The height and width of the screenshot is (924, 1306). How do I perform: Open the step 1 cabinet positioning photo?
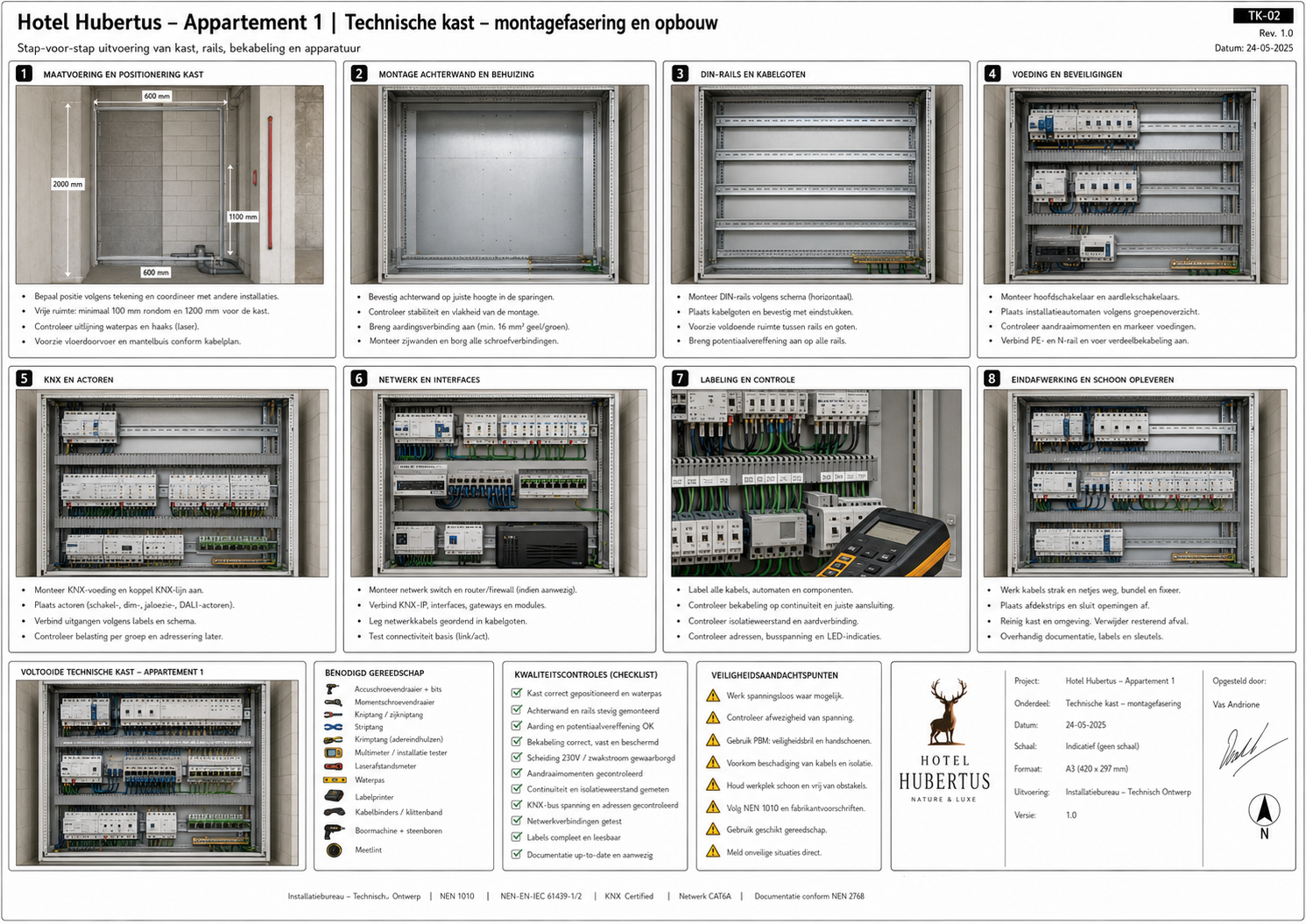[170, 184]
